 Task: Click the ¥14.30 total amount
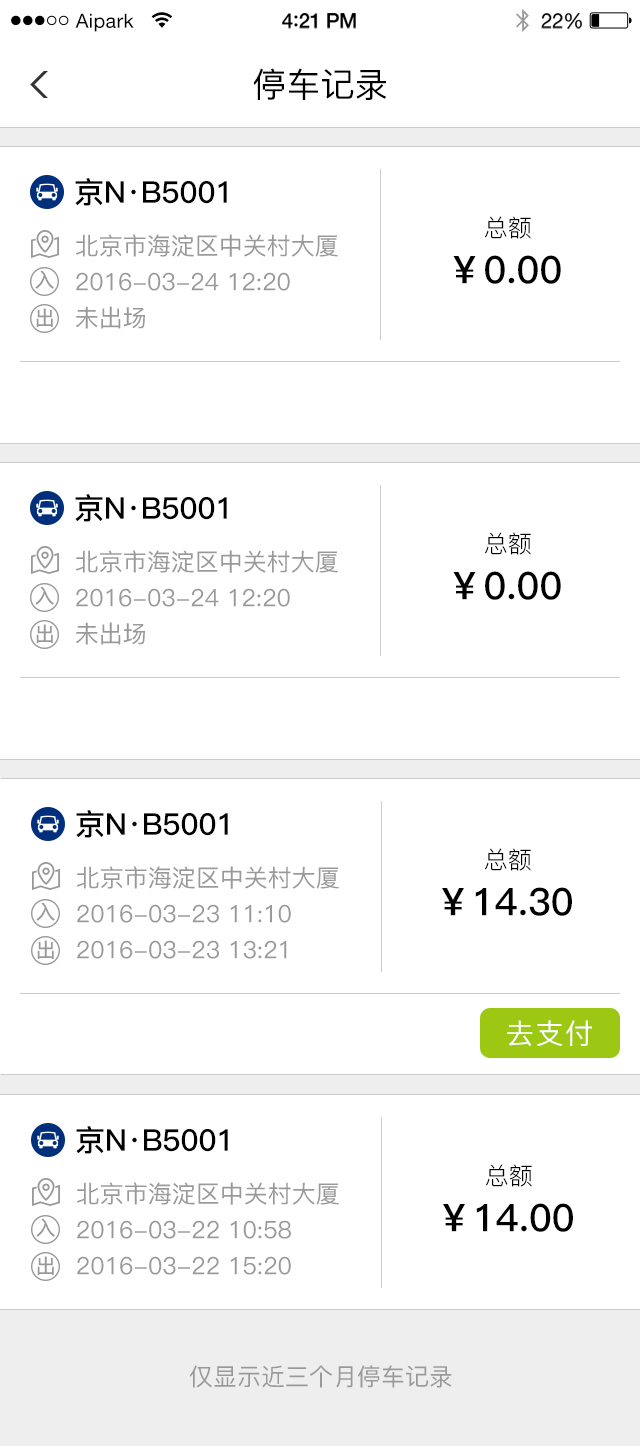(x=508, y=902)
